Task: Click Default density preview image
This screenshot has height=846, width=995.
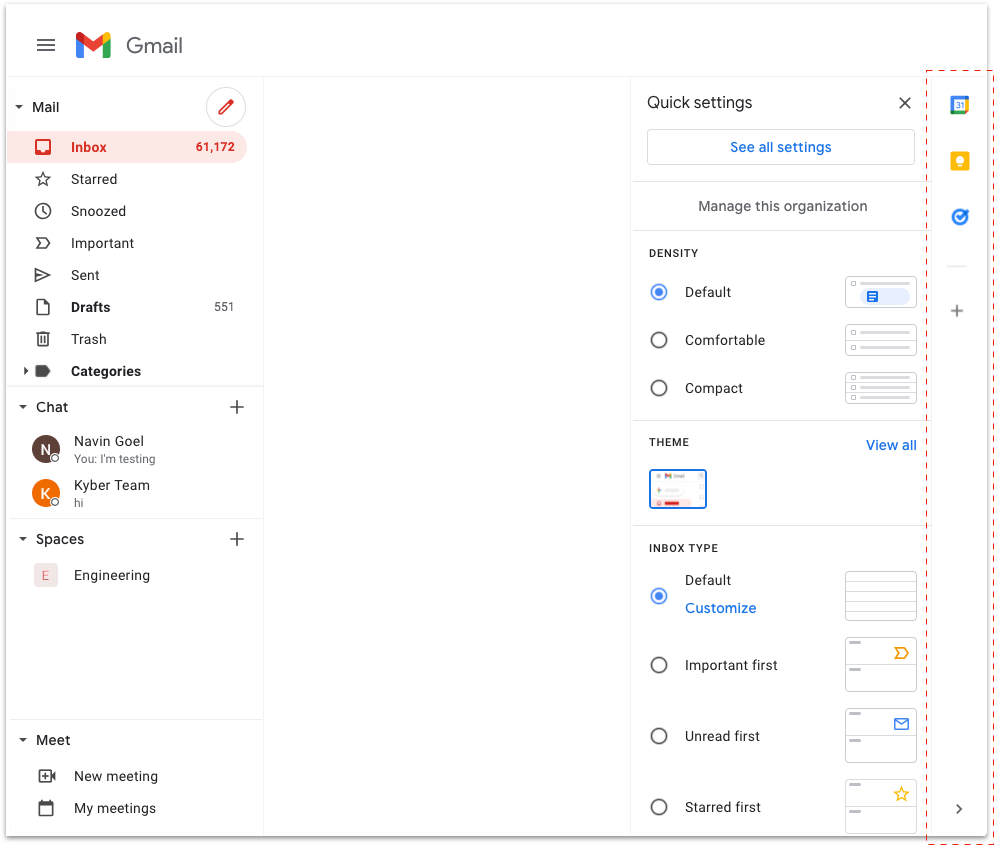Action: [x=881, y=292]
